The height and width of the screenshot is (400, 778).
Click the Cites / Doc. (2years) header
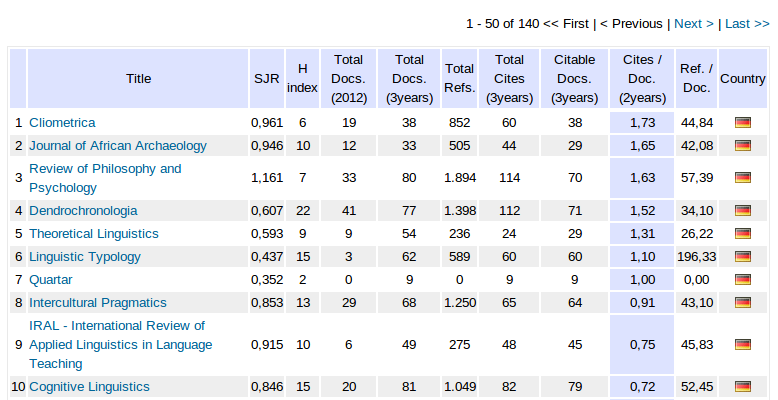pyautogui.click(x=642, y=78)
